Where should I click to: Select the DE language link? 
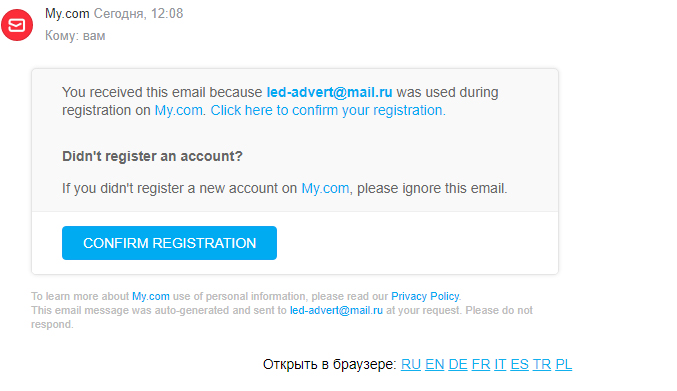point(458,365)
